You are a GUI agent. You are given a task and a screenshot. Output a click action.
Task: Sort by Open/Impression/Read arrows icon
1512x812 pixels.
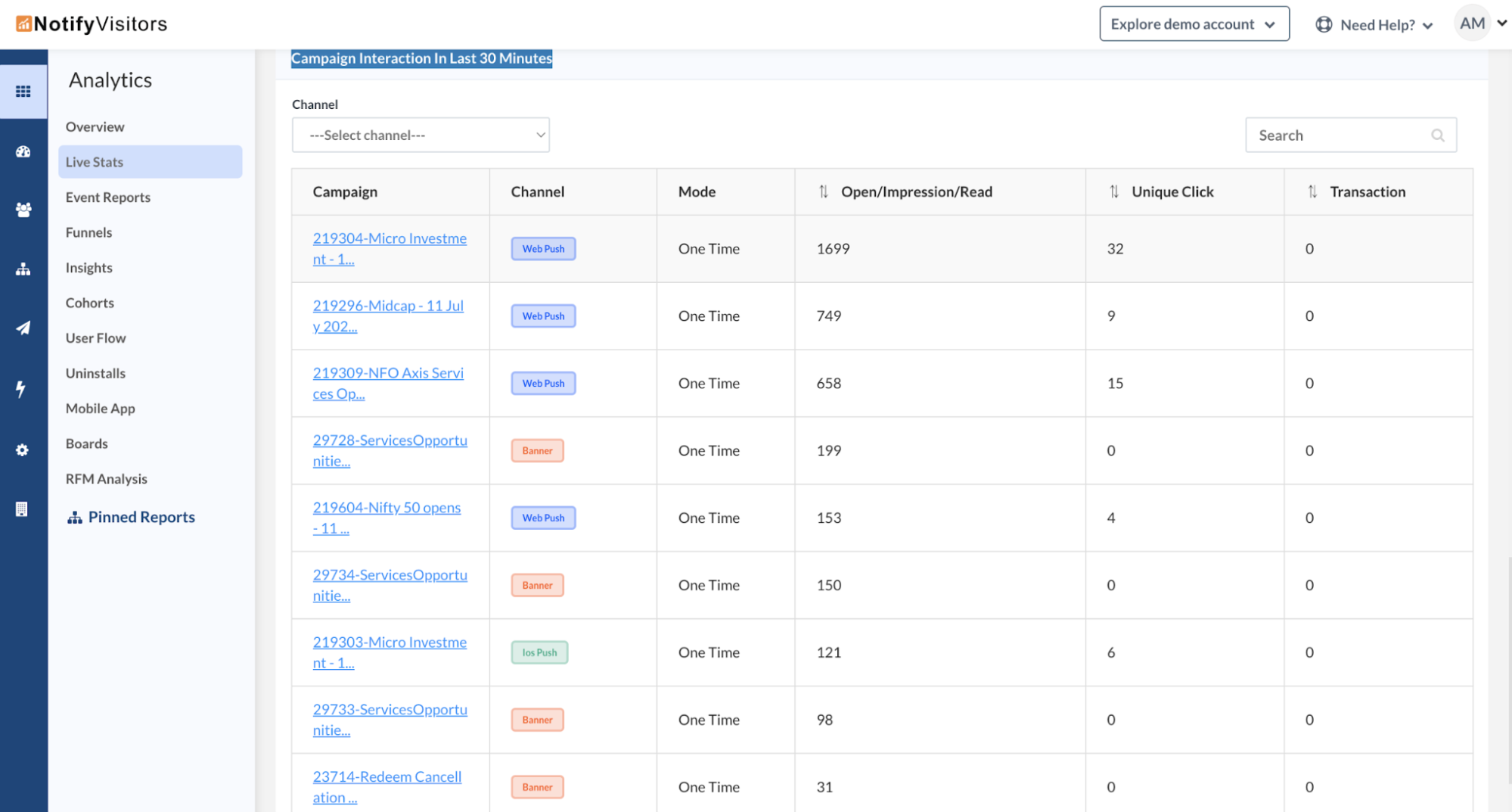[824, 192]
